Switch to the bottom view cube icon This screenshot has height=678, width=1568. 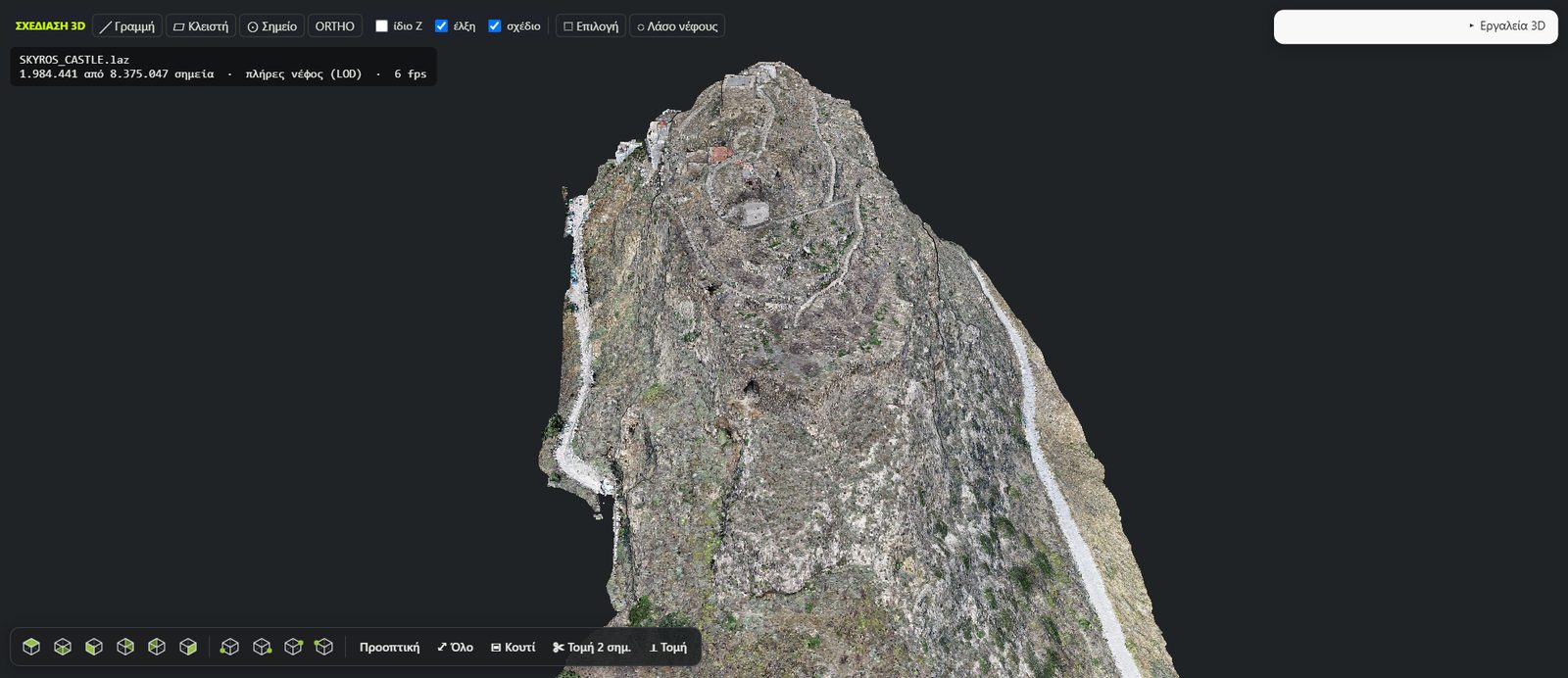point(63,647)
